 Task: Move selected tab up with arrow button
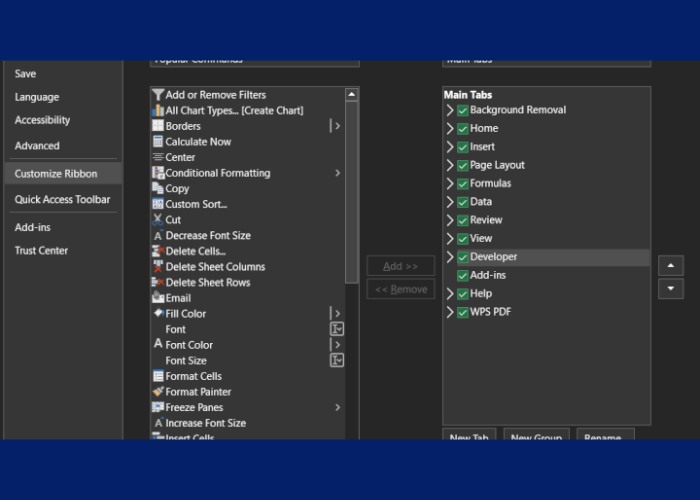pos(671,266)
